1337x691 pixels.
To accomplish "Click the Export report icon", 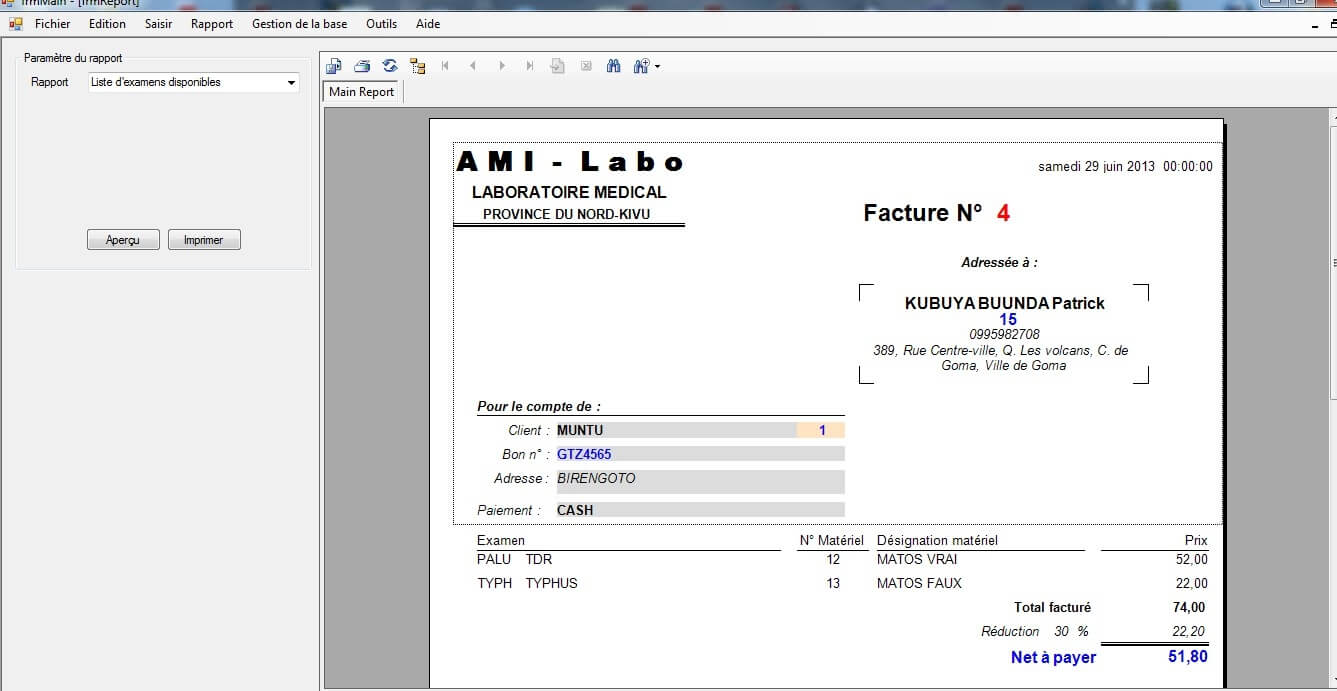I will (x=333, y=66).
